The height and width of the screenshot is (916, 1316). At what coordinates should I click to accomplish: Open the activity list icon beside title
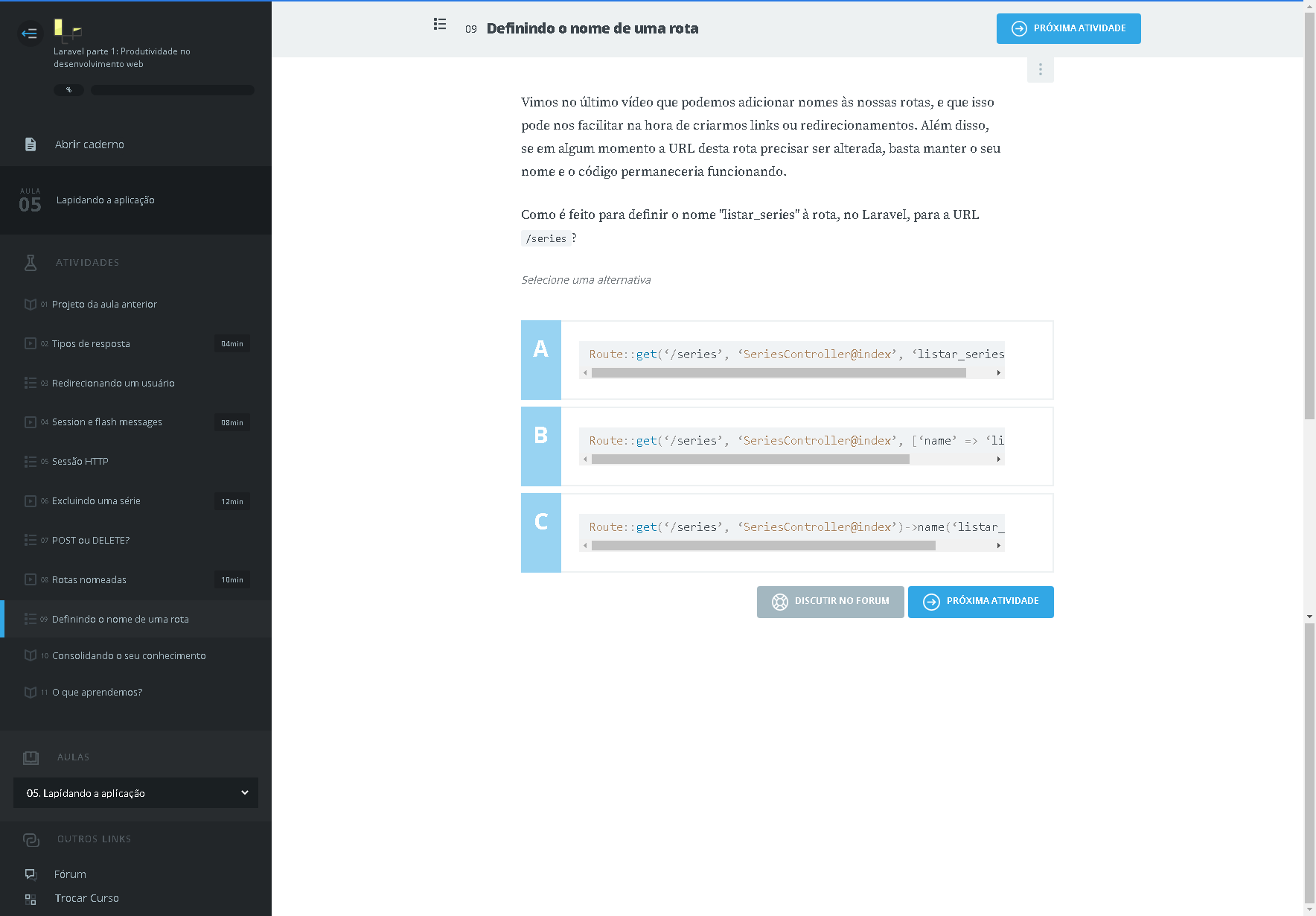coord(440,25)
